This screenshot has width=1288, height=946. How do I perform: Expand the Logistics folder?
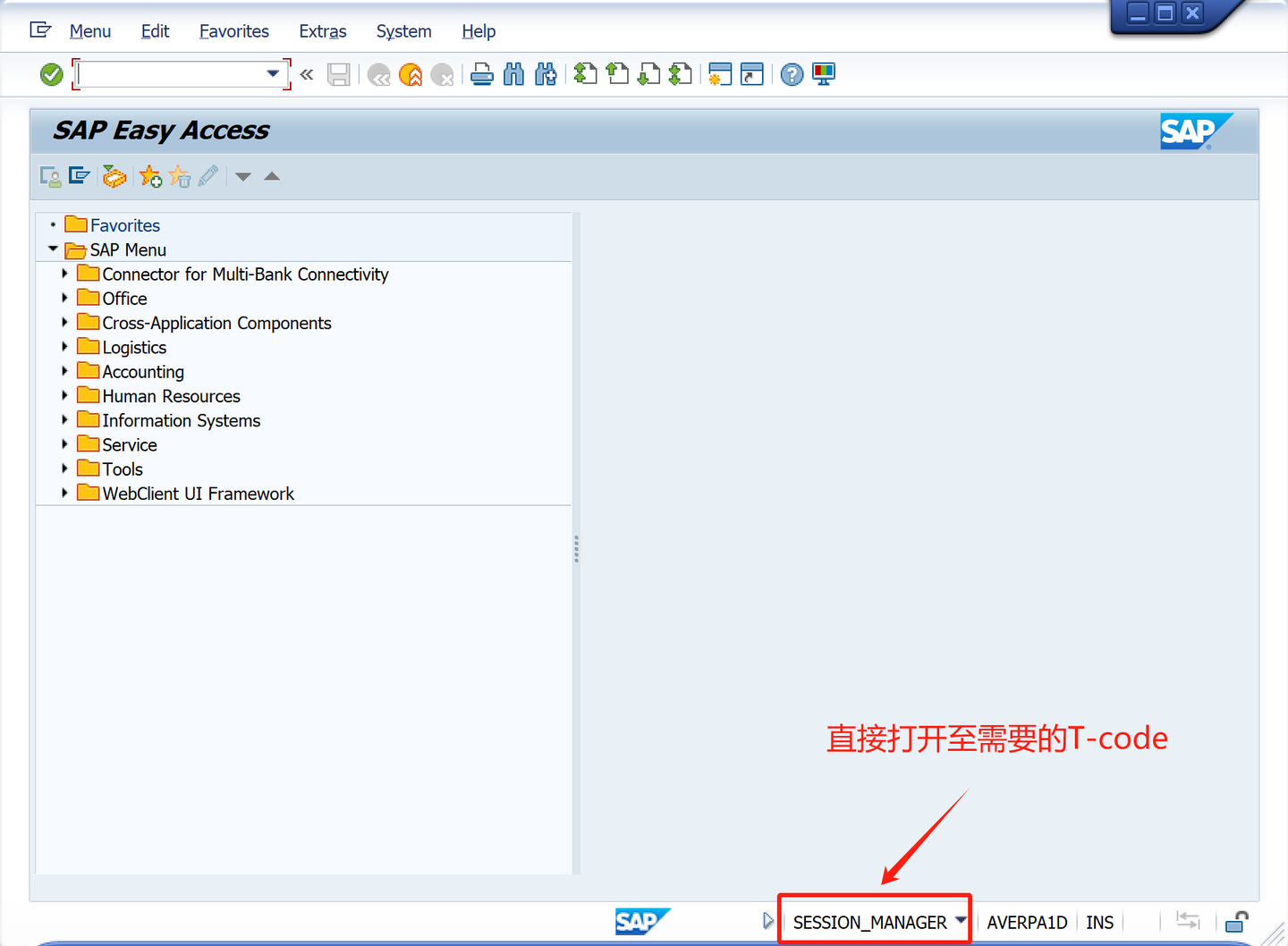coord(64,347)
